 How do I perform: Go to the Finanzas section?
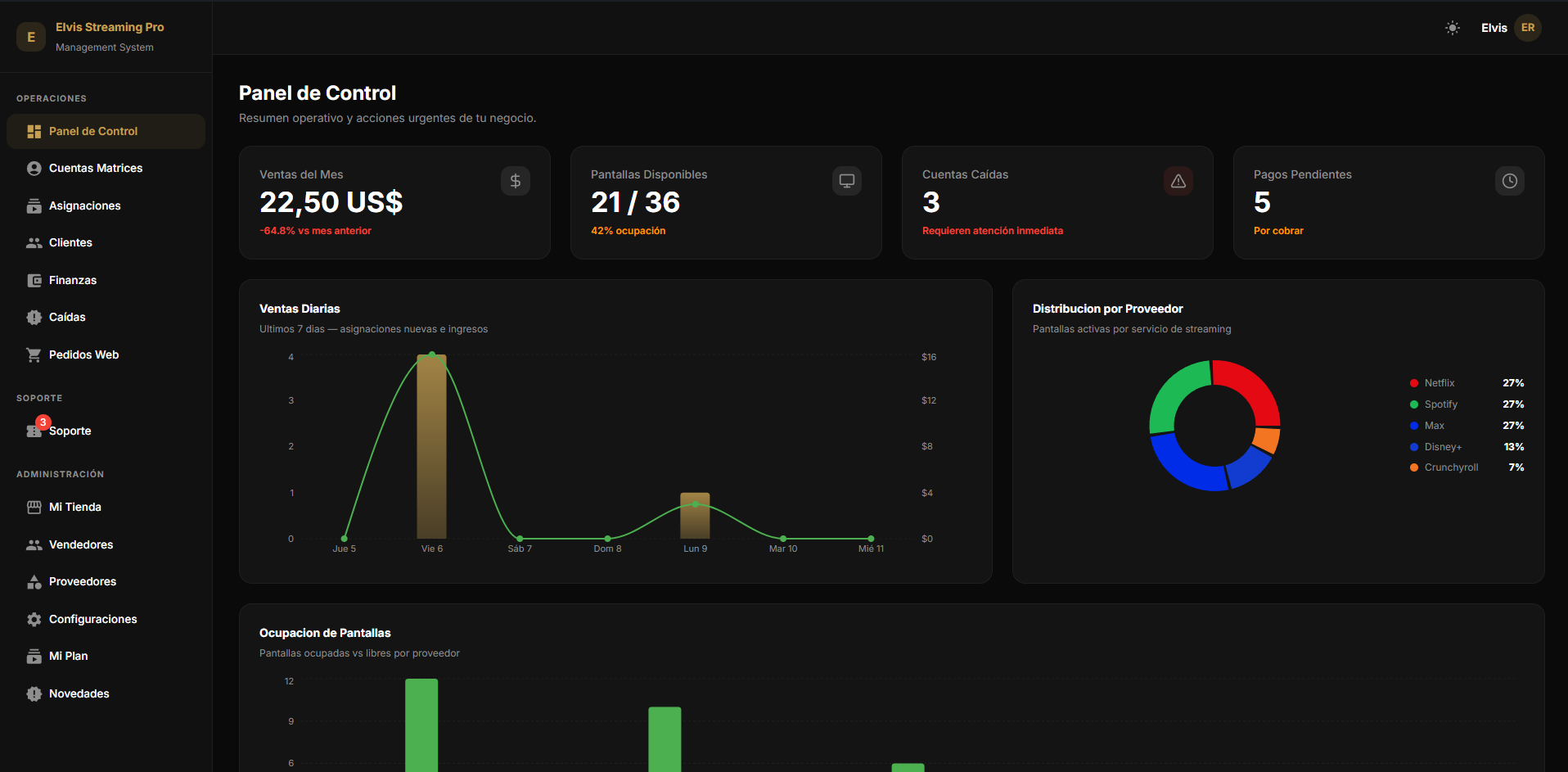click(73, 280)
